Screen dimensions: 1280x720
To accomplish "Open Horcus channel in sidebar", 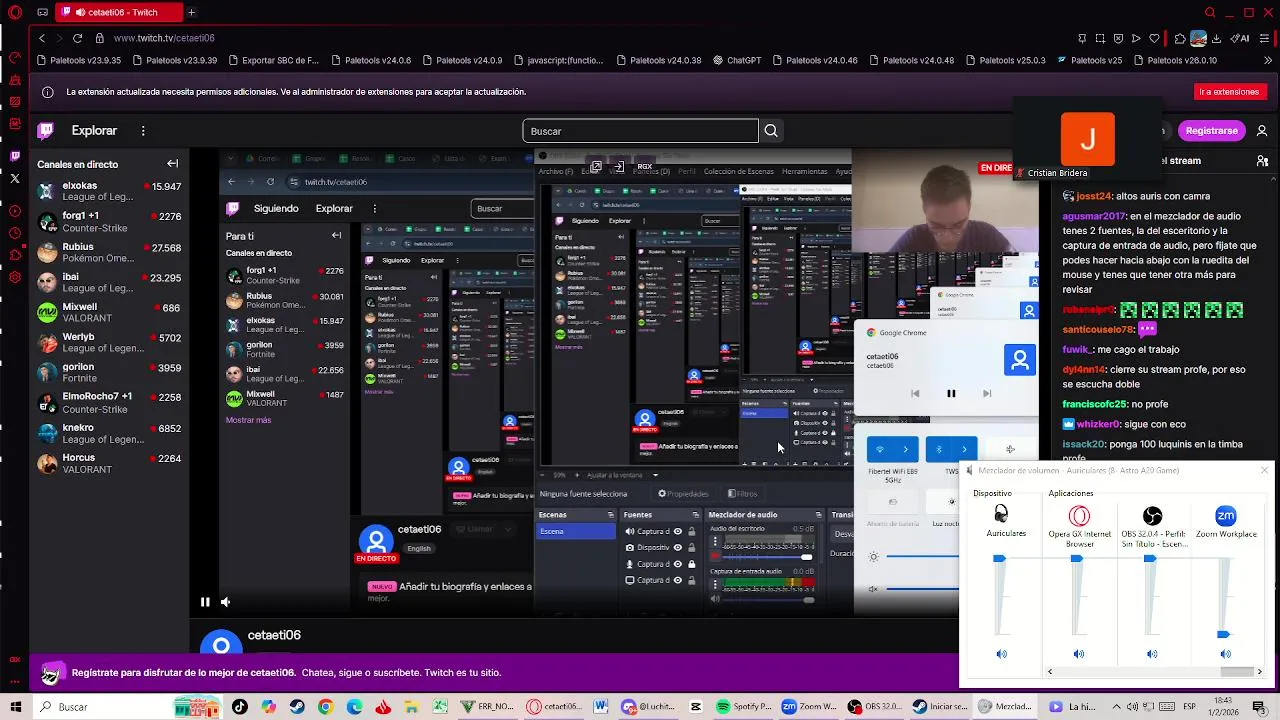I will coord(109,464).
